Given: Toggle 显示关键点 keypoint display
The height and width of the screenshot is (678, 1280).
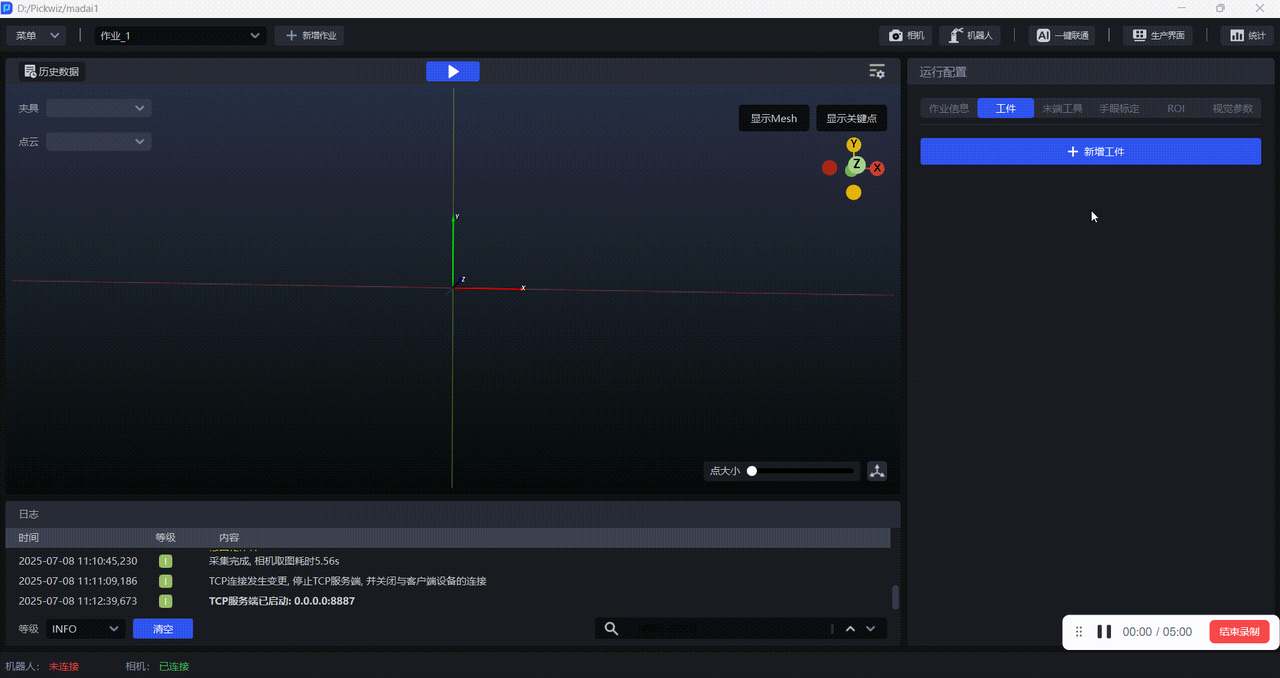Looking at the screenshot, I should pyautogui.click(x=851, y=118).
